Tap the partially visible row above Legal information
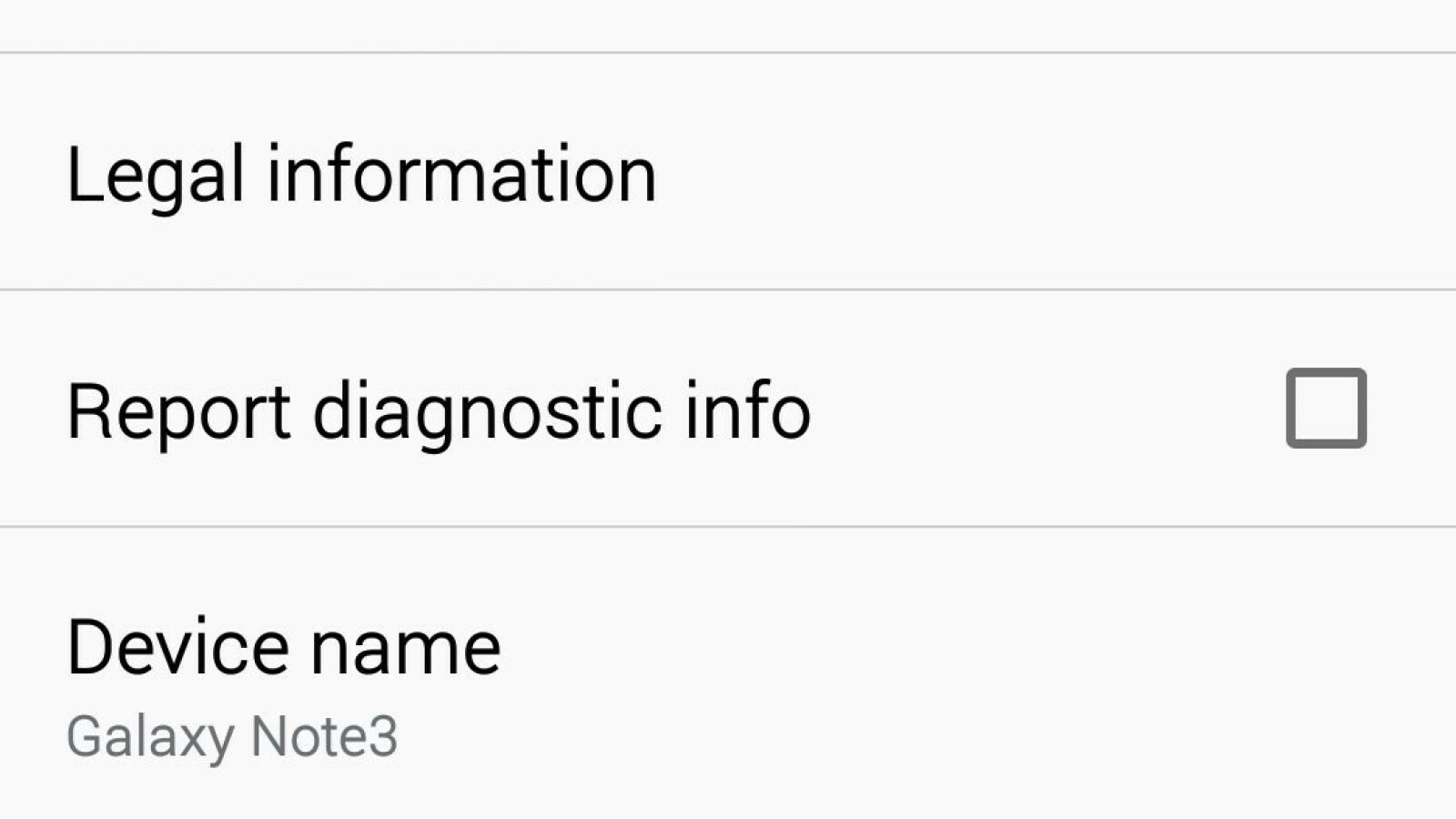Viewport: 1456px width, 819px height. point(728,24)
